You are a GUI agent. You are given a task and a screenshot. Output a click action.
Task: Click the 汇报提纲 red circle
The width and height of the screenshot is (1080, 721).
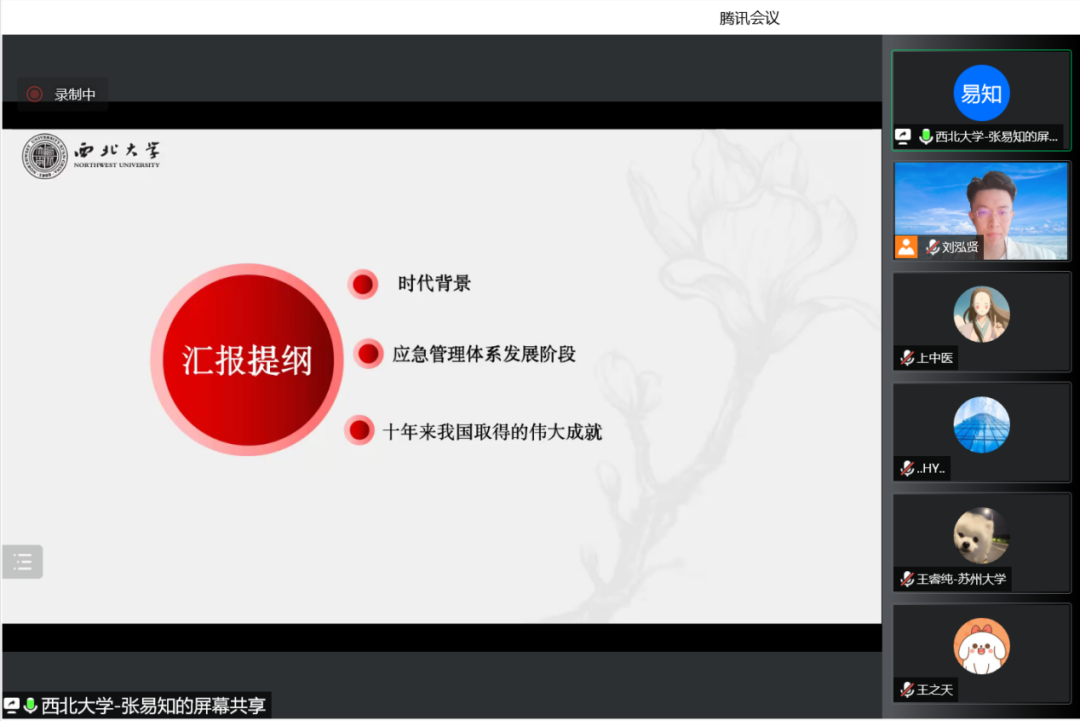pos(247,360)
